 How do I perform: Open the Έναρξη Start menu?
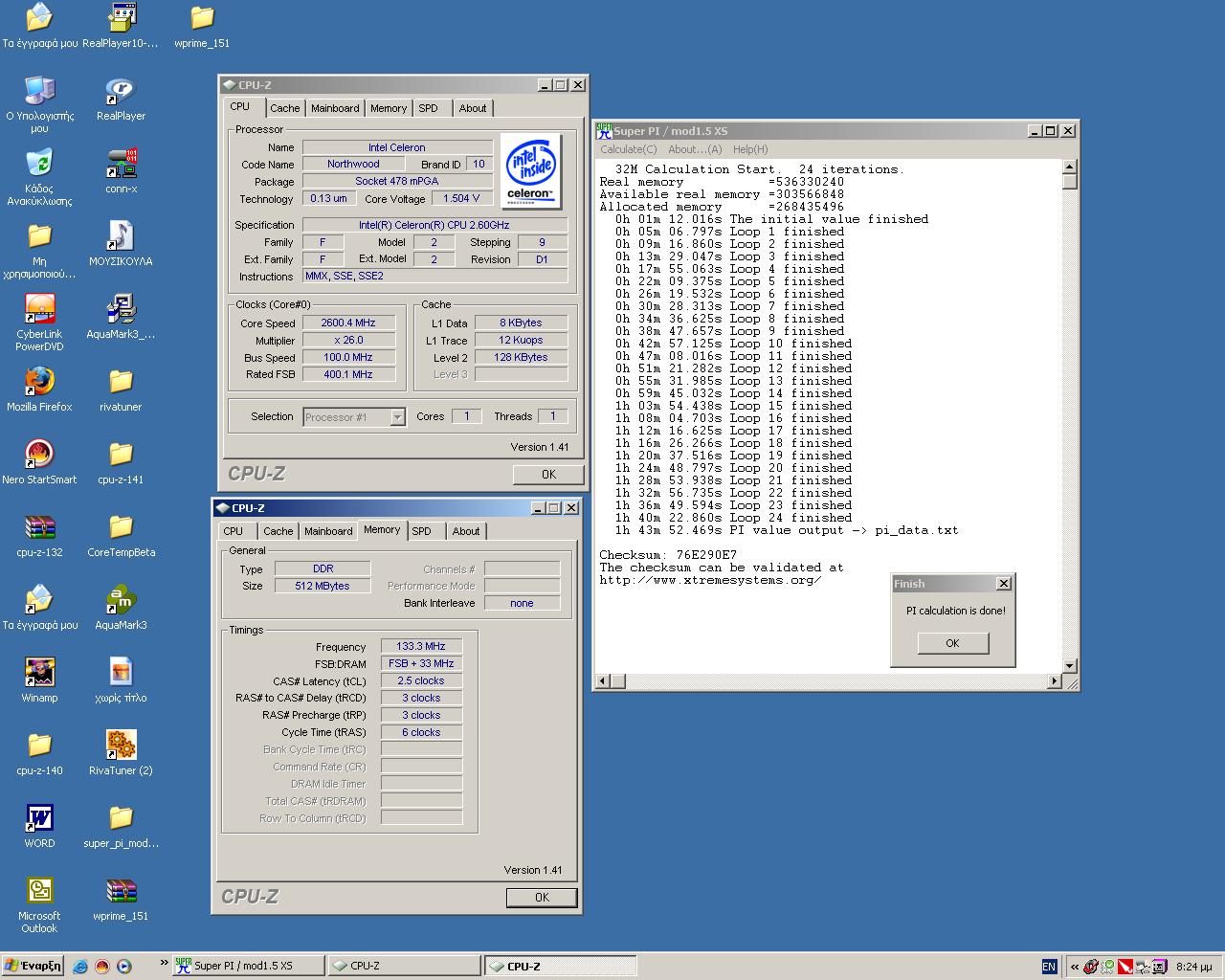(33, 966)
